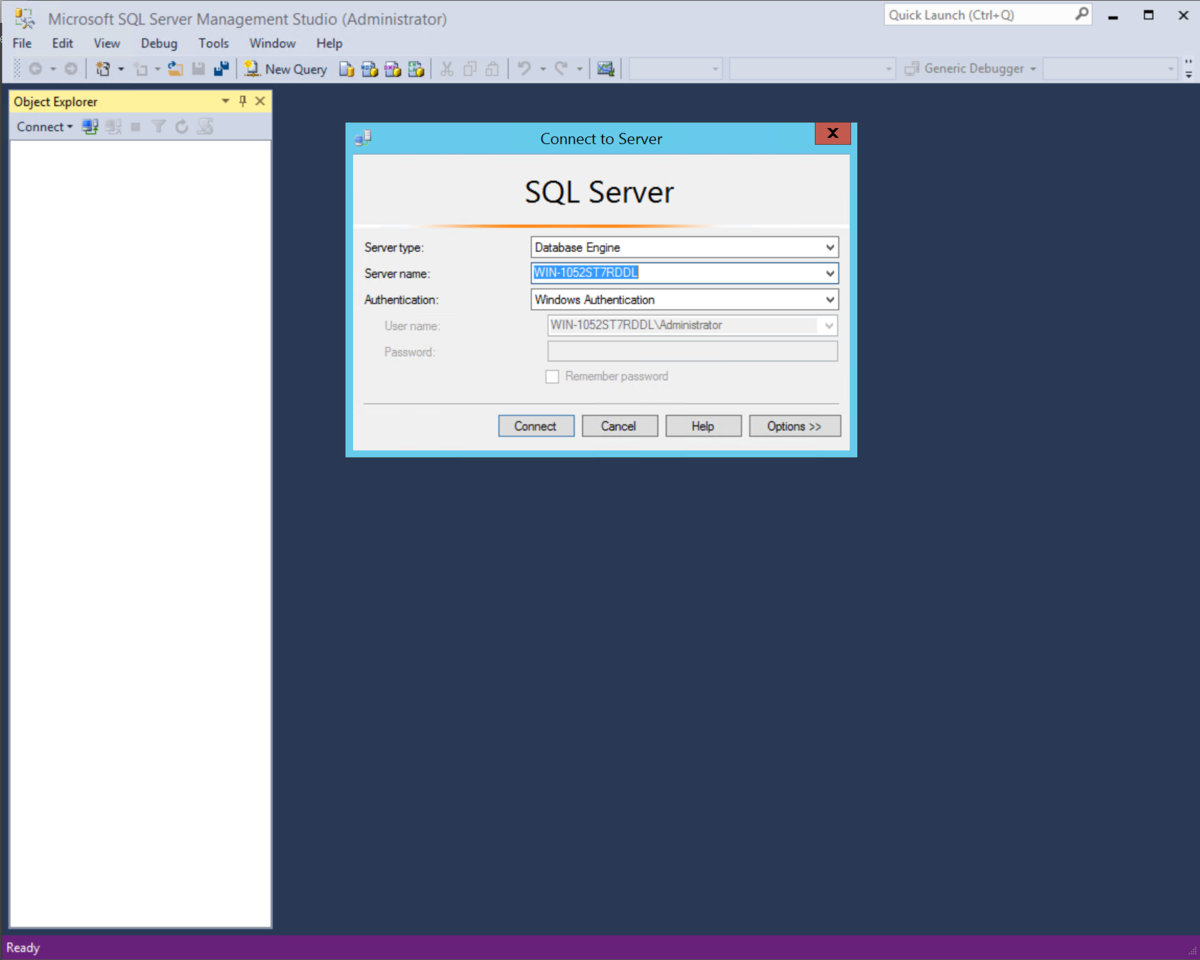Click Connect Object Explorer icon
This screenshot has width=1200, height=960.
click(90, 127)
